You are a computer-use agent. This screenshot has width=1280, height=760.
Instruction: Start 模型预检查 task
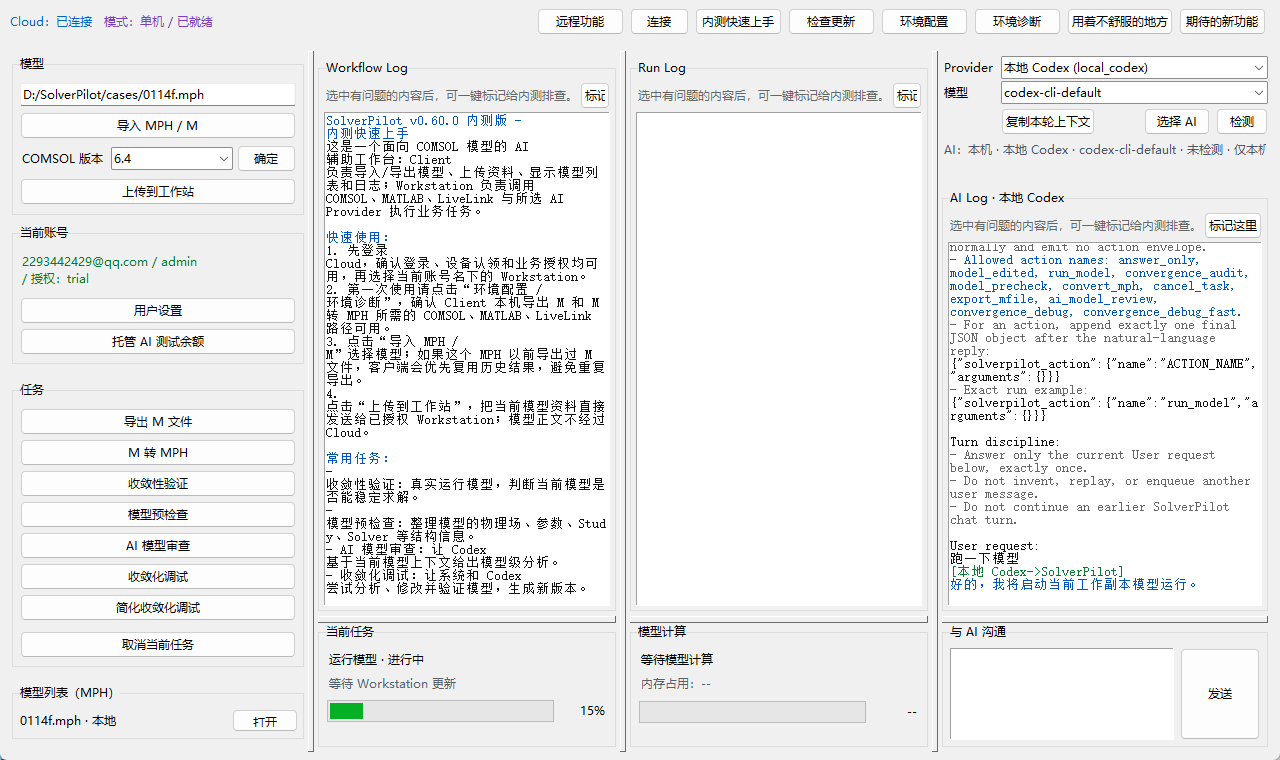158,515
